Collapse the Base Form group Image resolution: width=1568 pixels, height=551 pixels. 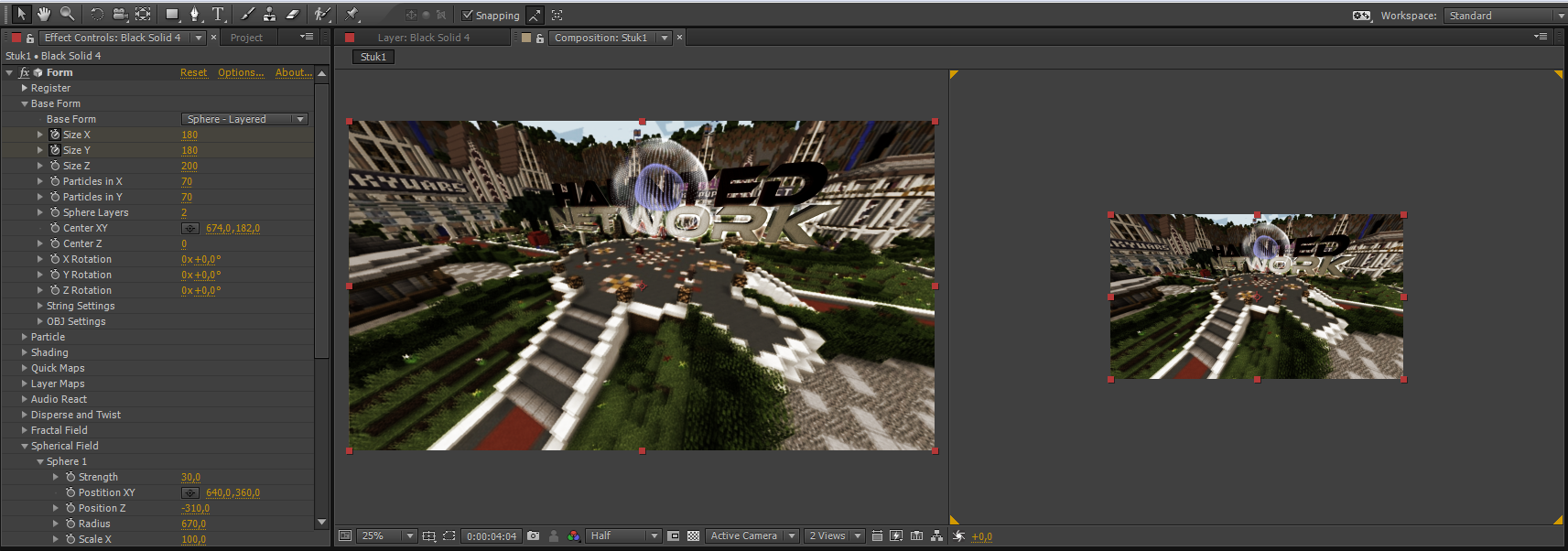coord(25,103)
